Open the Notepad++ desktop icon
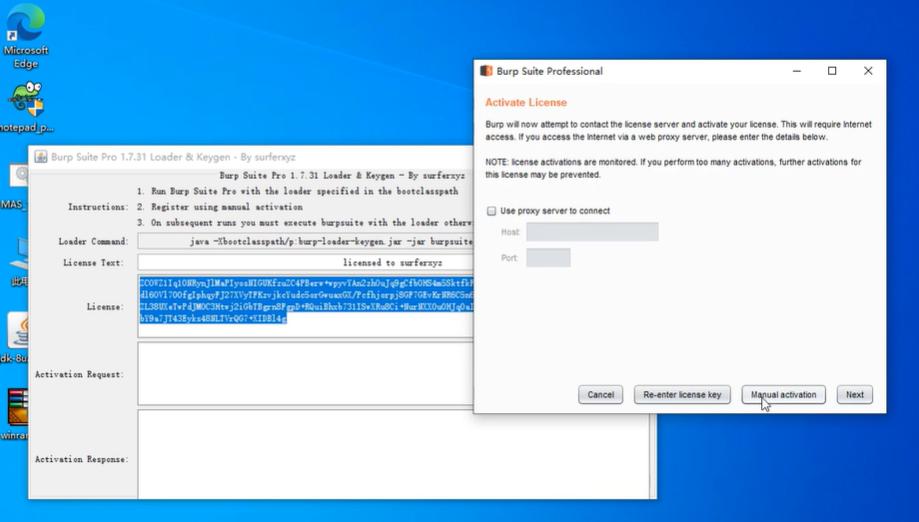This screenshot has height=522, width=919. [x=26, y=107]
